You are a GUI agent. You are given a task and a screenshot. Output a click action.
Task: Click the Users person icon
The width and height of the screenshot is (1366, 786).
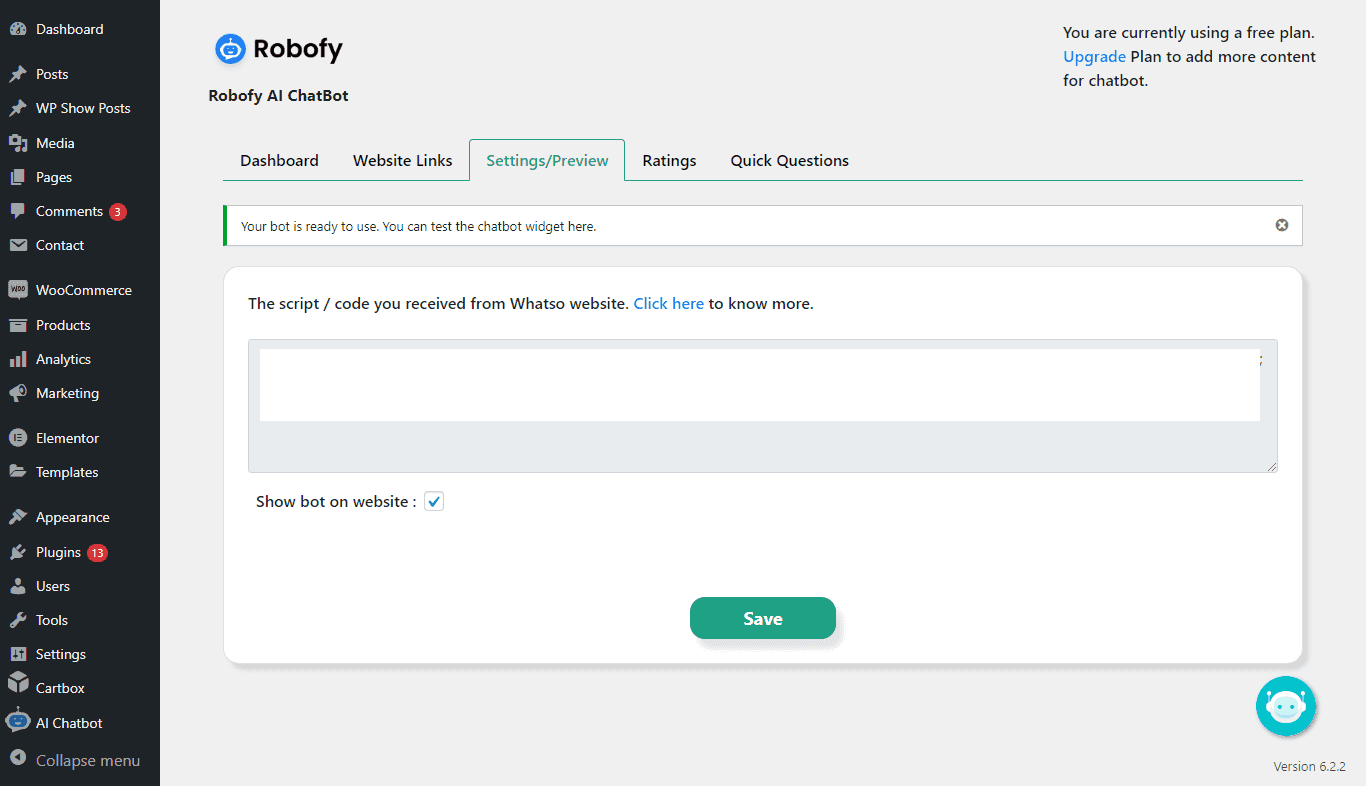(x=18, y=586)
